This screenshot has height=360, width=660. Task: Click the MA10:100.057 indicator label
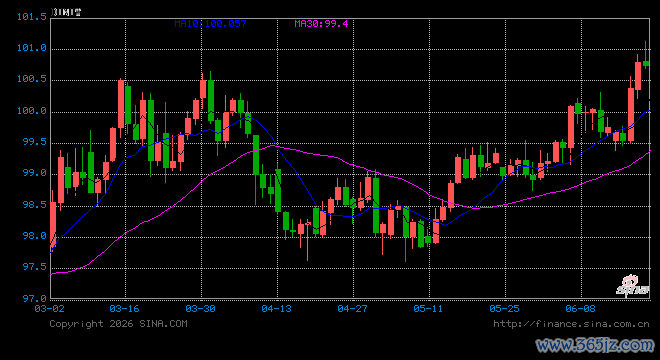click(x=210, y=24)
